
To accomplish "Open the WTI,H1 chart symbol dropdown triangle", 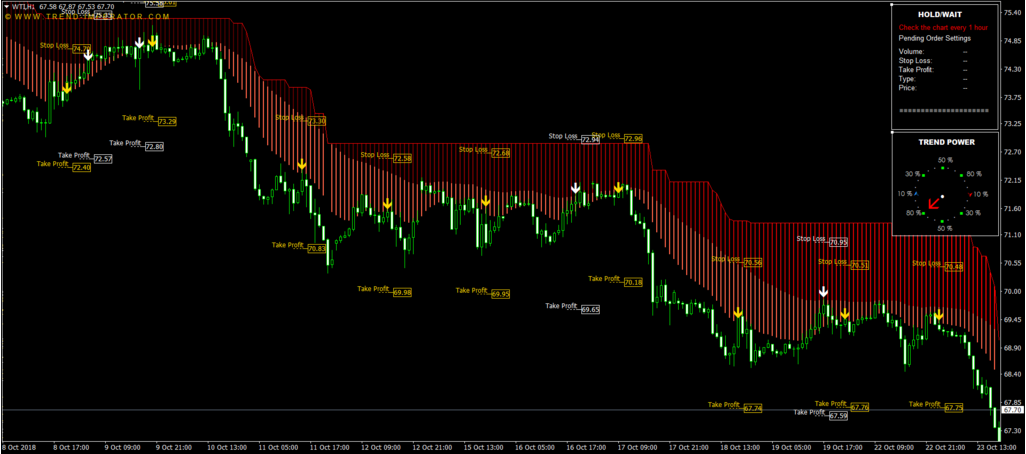I will coord(5,6).
